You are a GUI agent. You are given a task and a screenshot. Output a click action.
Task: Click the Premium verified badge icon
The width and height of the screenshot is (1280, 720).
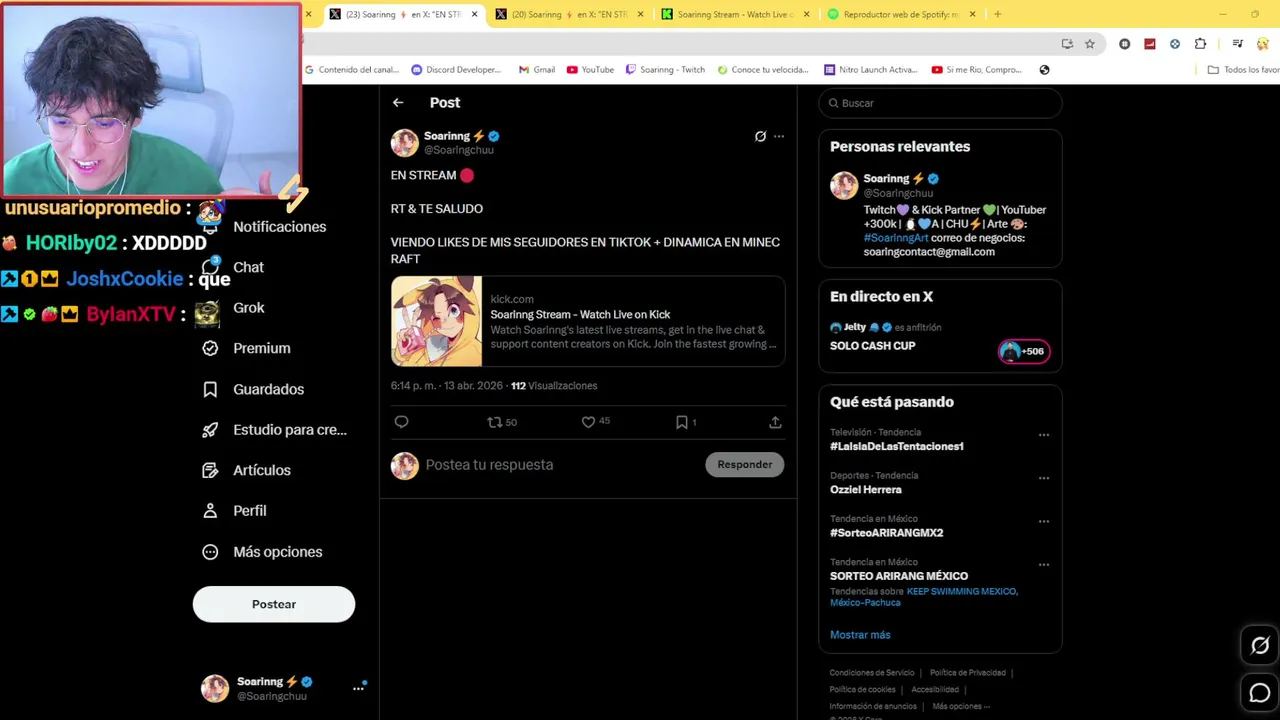coord(210,348)
